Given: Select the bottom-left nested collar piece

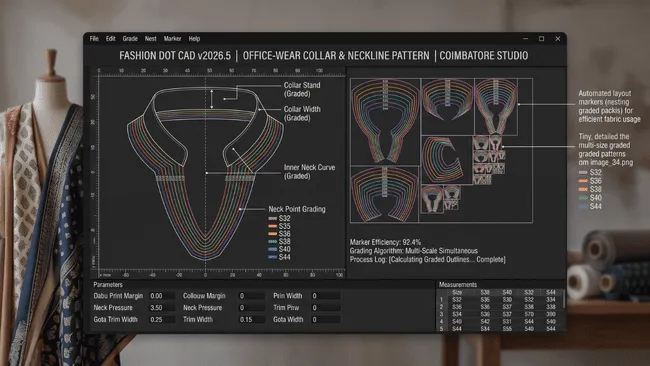Looking at the screenshot, I should pos(384,194).
